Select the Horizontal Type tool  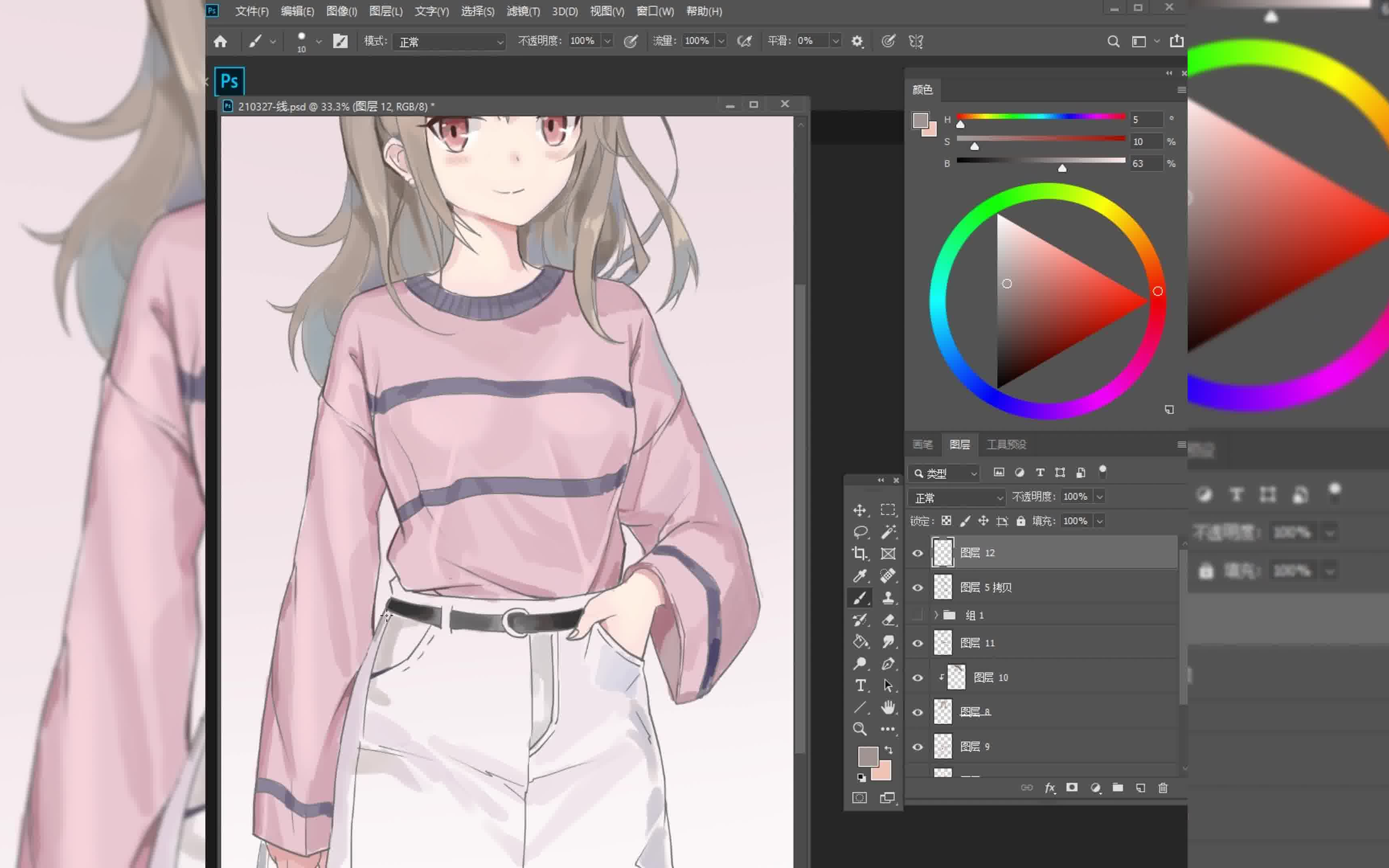tap(859, 686)
